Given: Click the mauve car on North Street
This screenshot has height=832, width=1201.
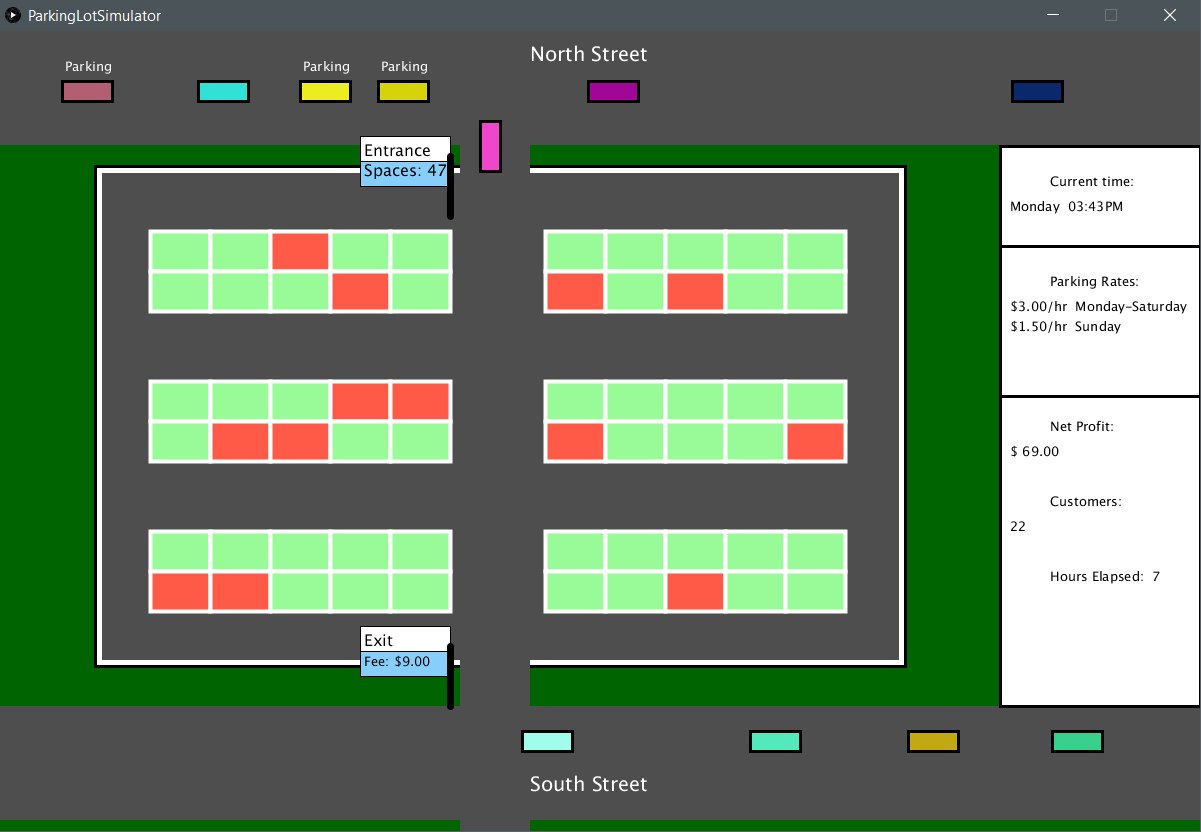Looking at the screenshot, I should pyautogui.click(x=87, y=91).
